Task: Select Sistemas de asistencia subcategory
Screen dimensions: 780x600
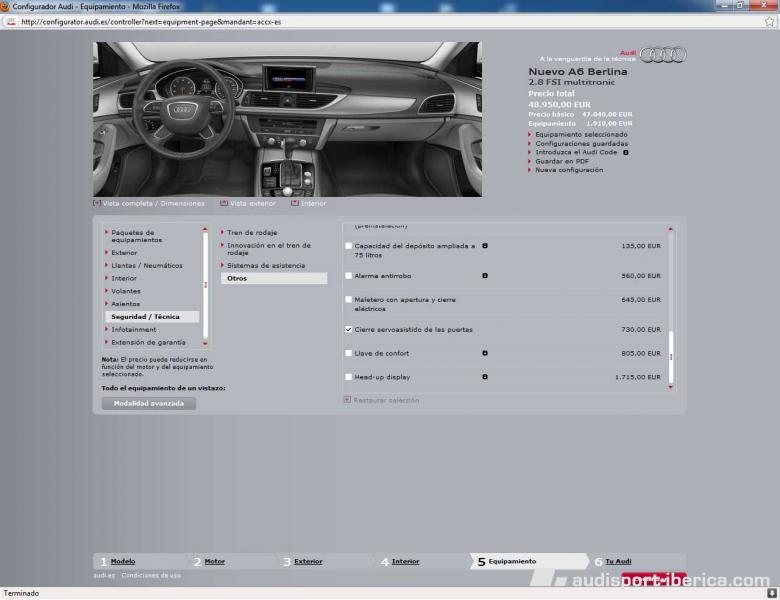Action: click(x=266, y=266)
